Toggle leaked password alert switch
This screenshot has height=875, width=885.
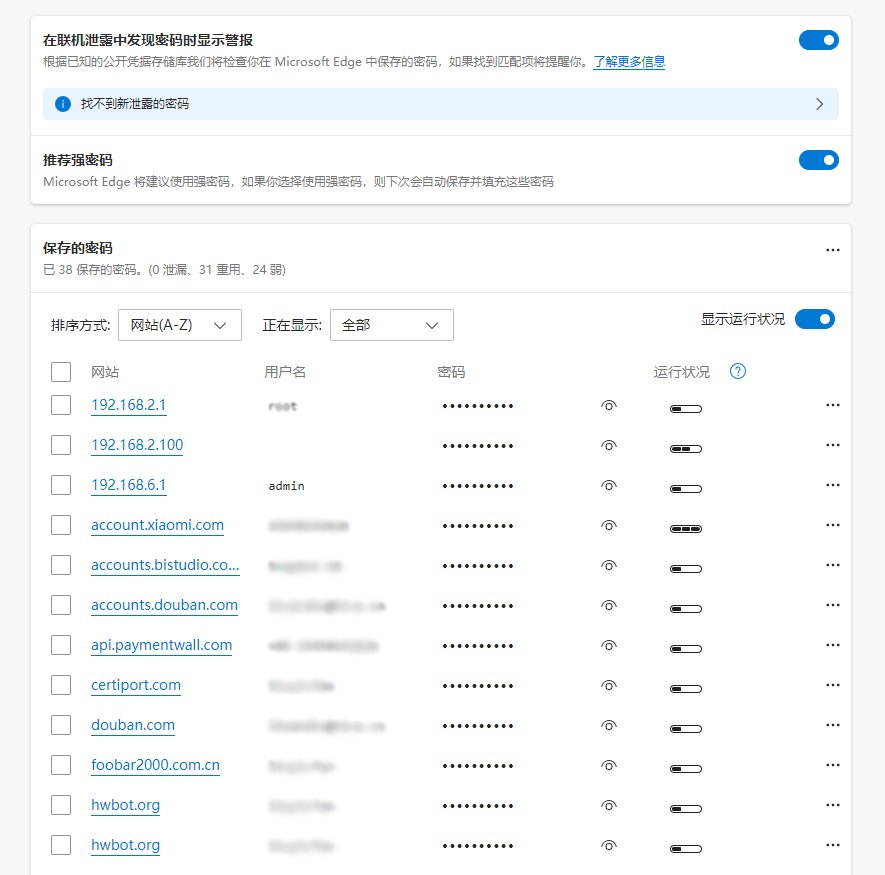(x=818, y=40)
